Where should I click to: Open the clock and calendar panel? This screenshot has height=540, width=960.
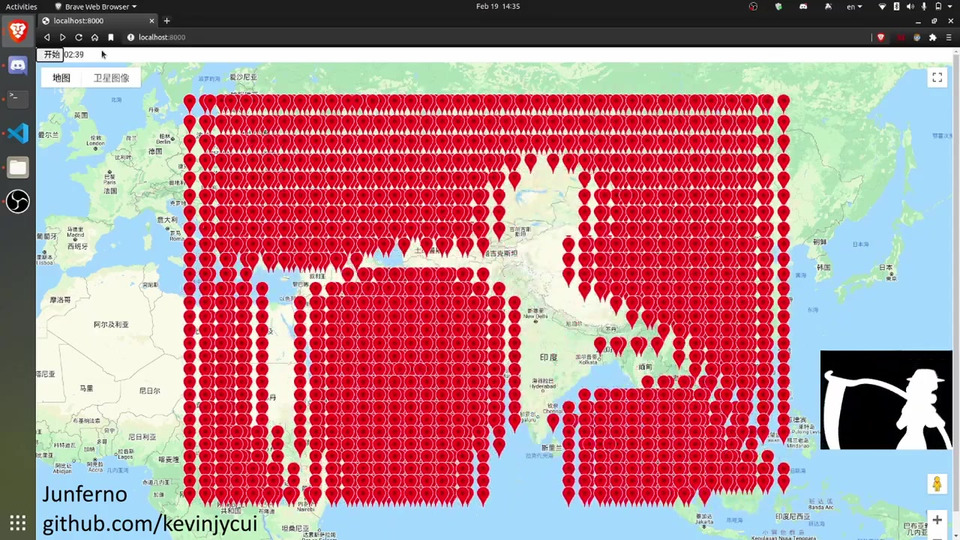498,6
